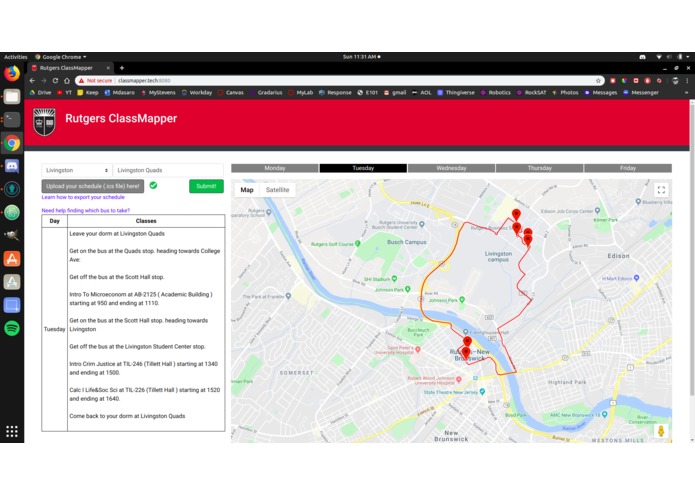The width and height of the screenshot is (695, 494).
Task: Open a new browser tab
Action: coord(121,68)
